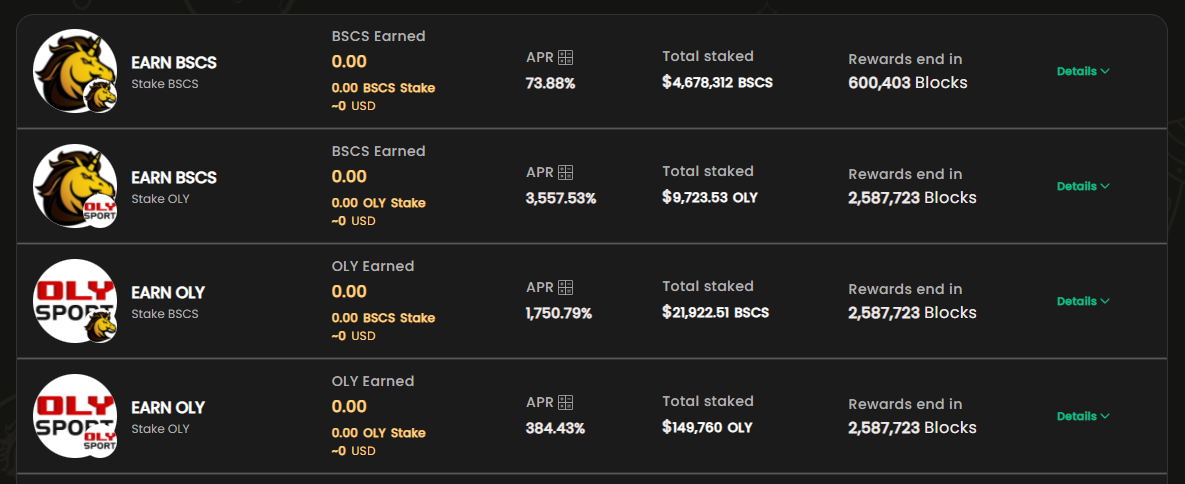Select the EARN OLY Stake OLY title
Viewport: 1185px width, 484px height.
coord(168,416)
